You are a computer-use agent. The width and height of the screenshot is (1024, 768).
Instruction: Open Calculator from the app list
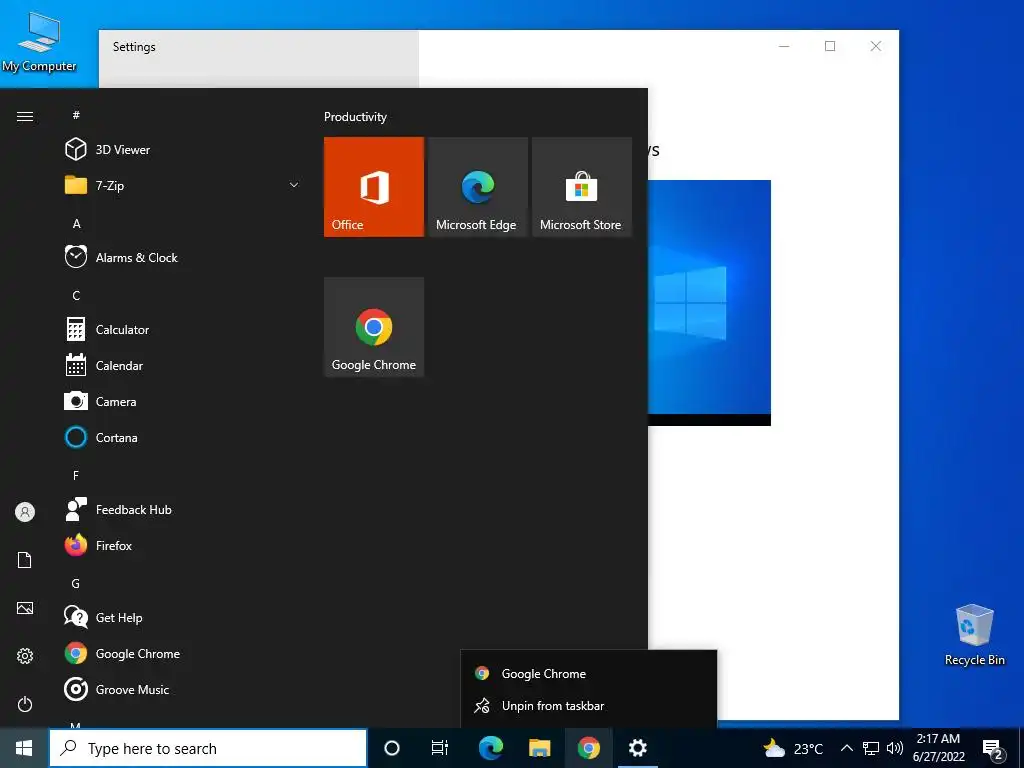pos(183,330)
